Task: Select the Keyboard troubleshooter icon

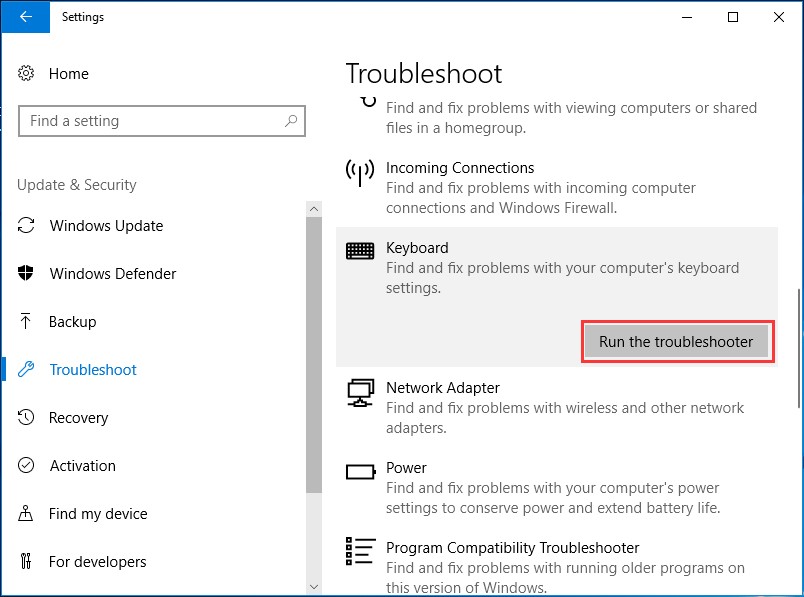Action: click(x=360, y=248)
